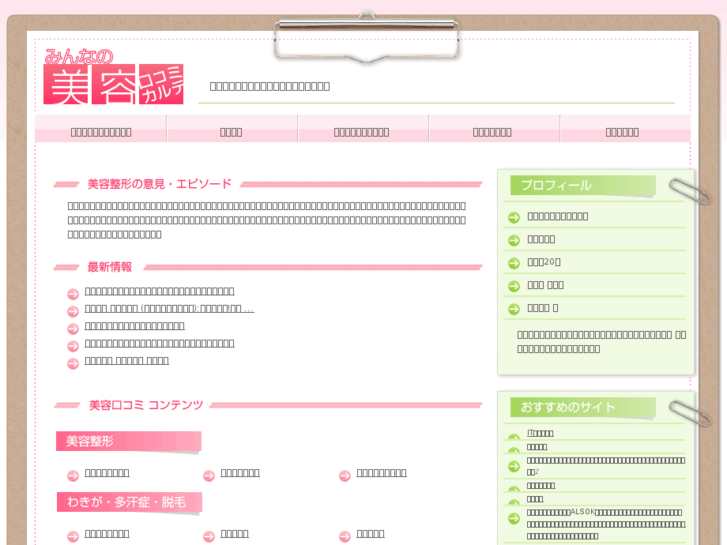Open the last link under わきが・多汗症・脱毛
The image size is (727, 545).
coord(370,534)
